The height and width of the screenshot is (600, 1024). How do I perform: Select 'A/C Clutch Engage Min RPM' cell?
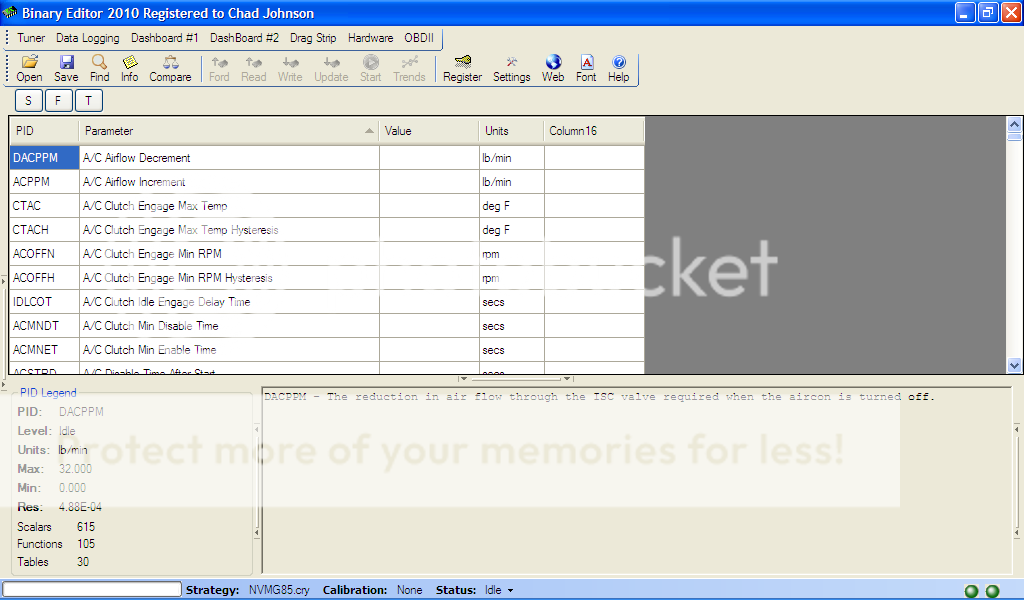click(229, 254)
